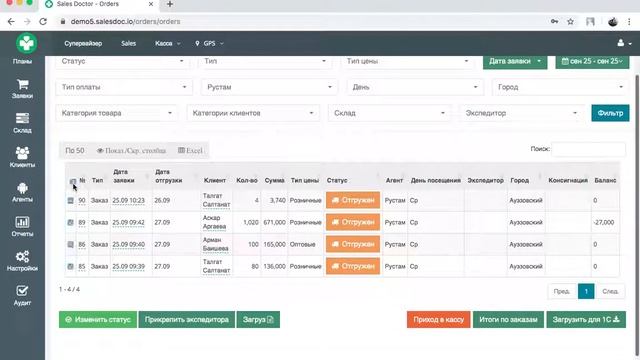
Task: Open the GPS menu
Action: pyautogui.click(x=209, y=43)
